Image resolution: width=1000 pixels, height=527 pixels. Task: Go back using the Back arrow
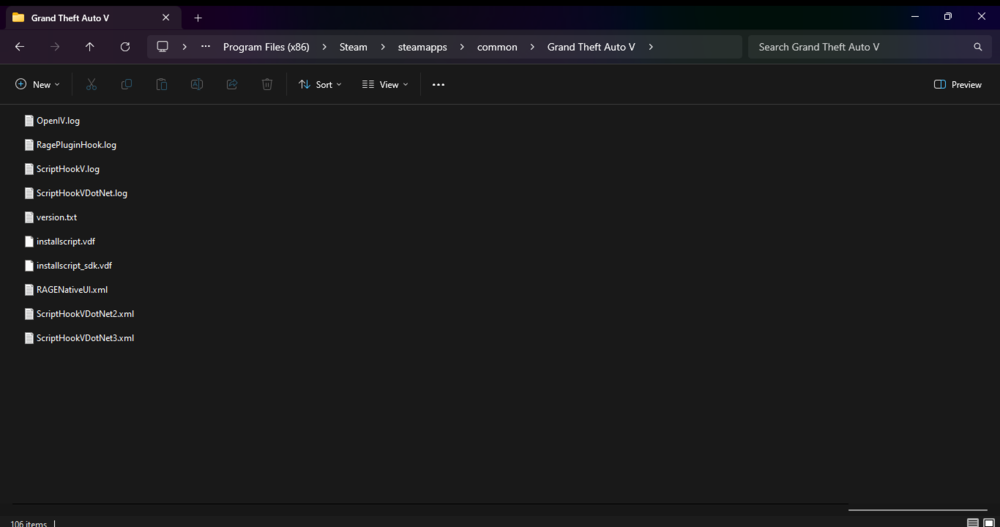pos(20,47)
